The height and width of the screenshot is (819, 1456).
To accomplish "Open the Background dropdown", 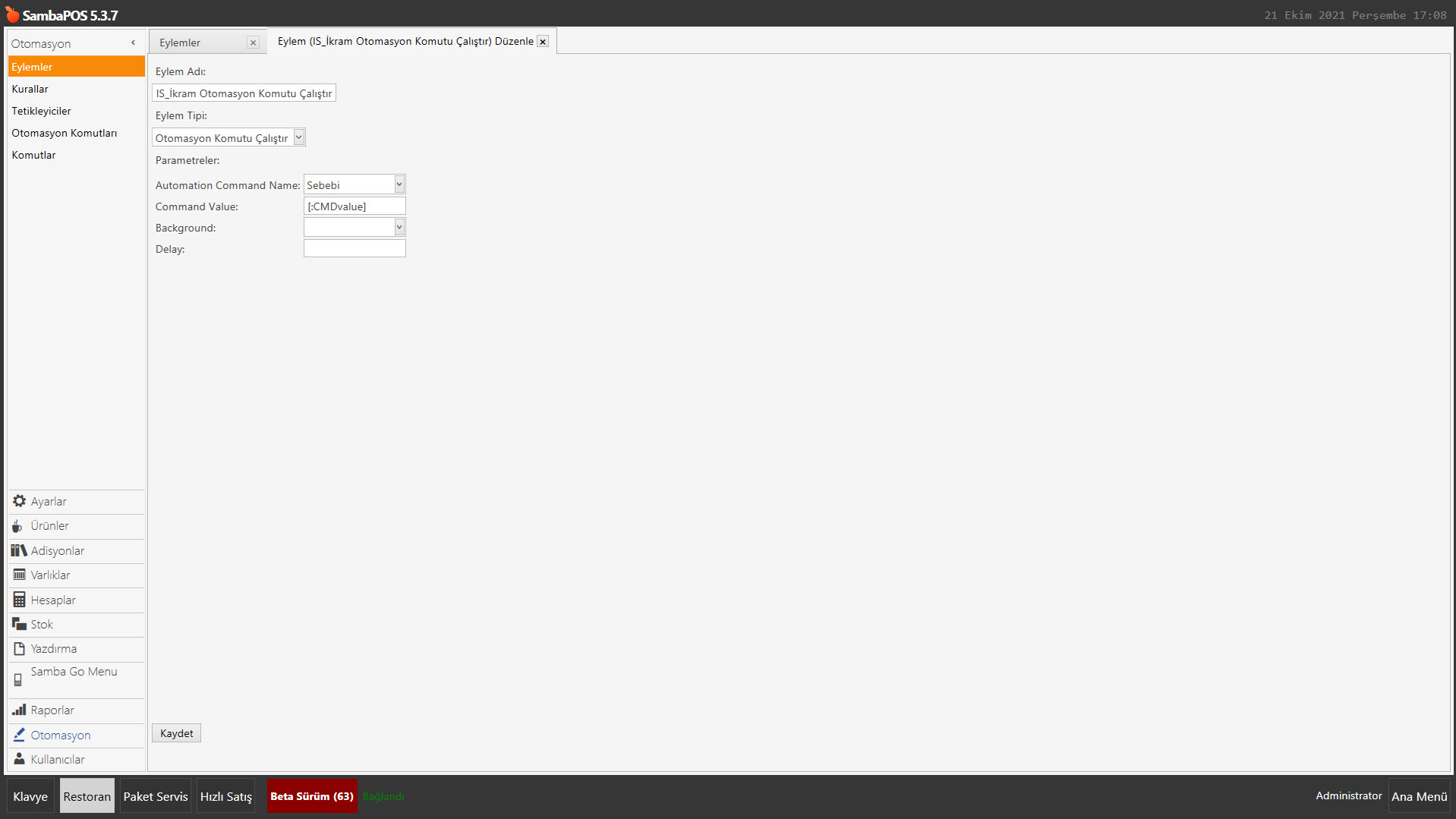I will tap(399, 226).
